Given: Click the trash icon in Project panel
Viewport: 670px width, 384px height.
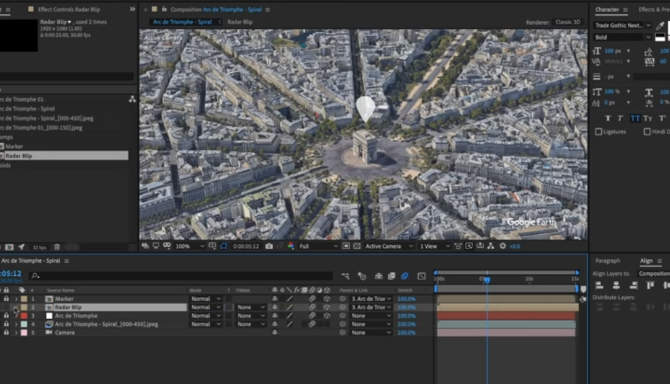Looking at the screenshot, I should [x=57, y=247].
